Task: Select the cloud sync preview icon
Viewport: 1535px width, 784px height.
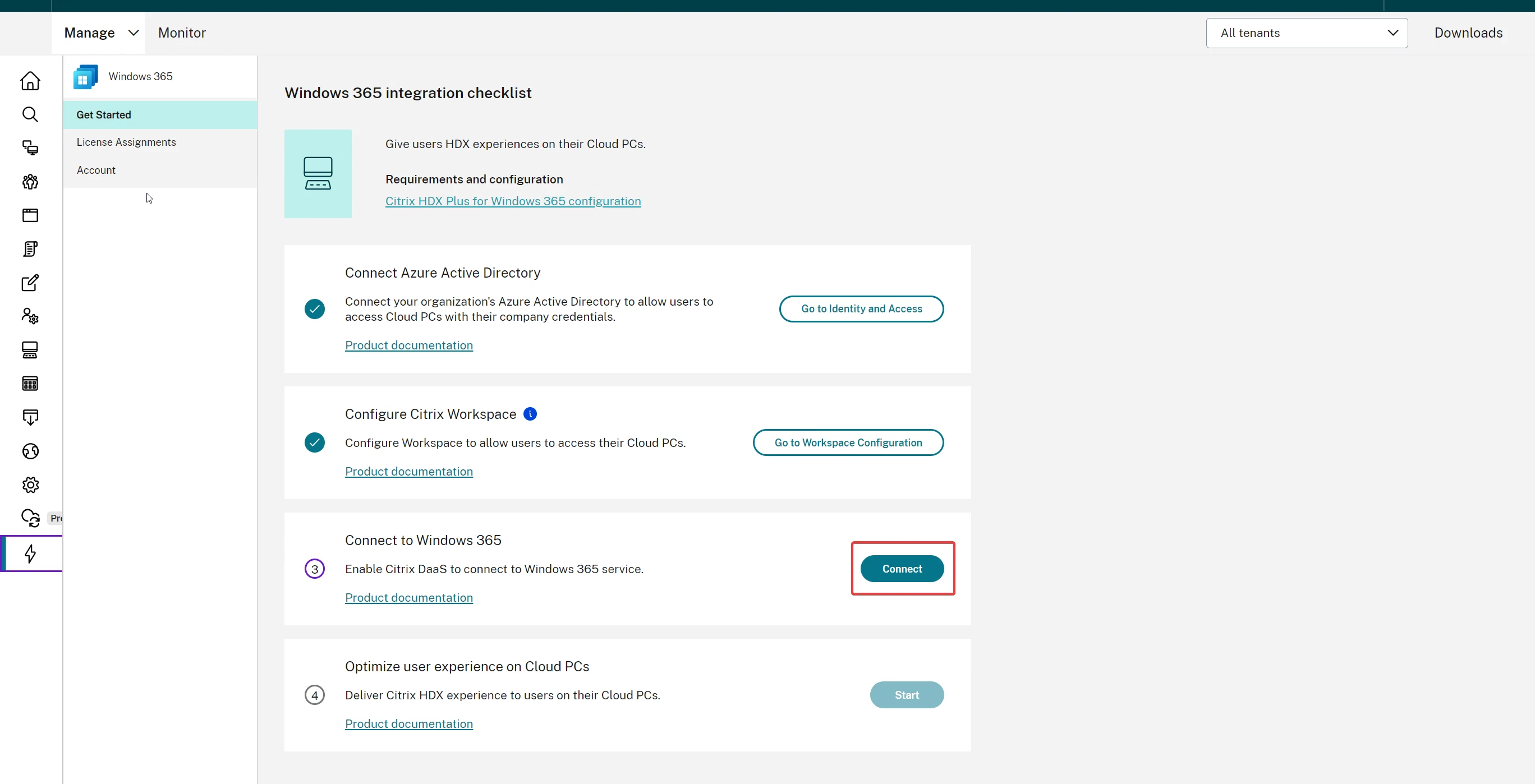Action: (30, 518)
